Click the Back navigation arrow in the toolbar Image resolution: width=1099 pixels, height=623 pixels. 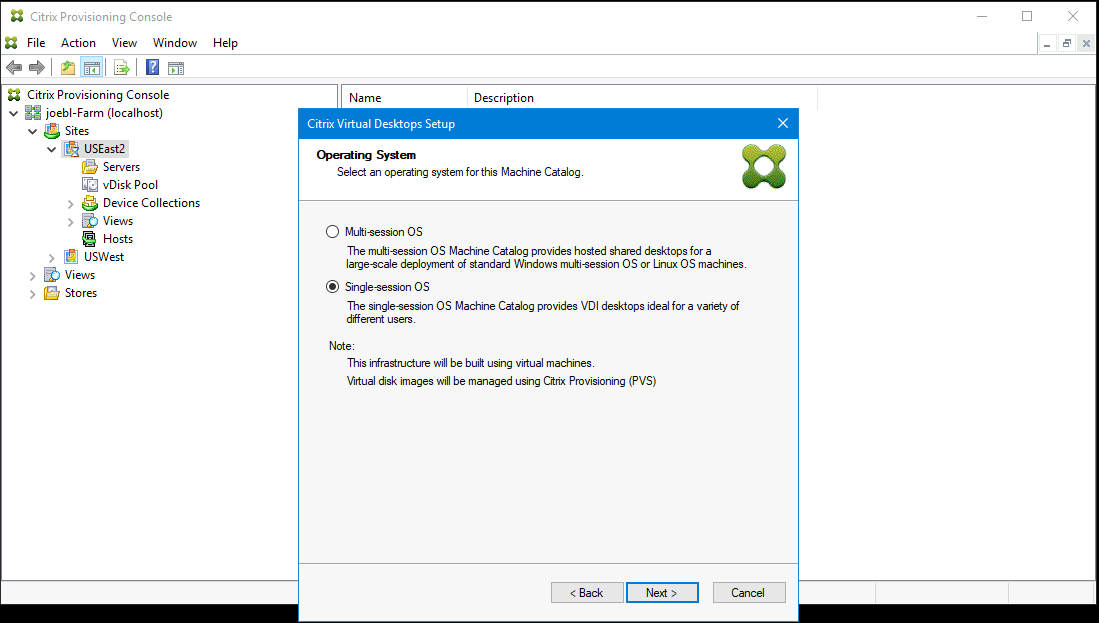tap(13, 67)
